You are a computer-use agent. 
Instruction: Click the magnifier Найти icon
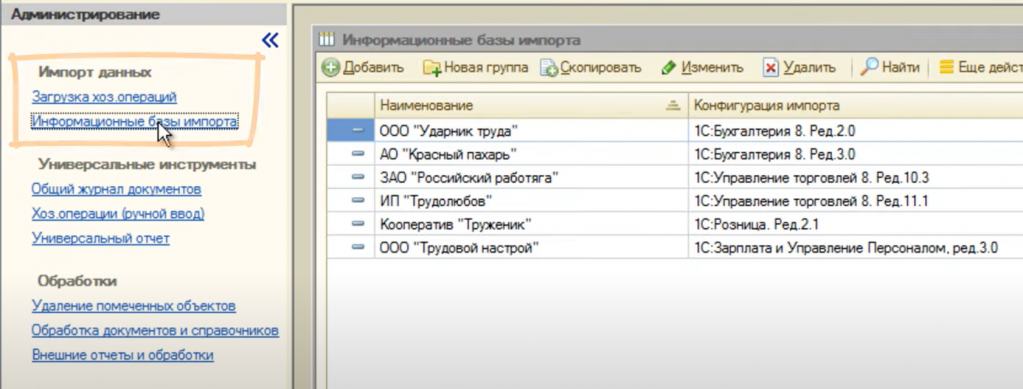pos(869,67)
